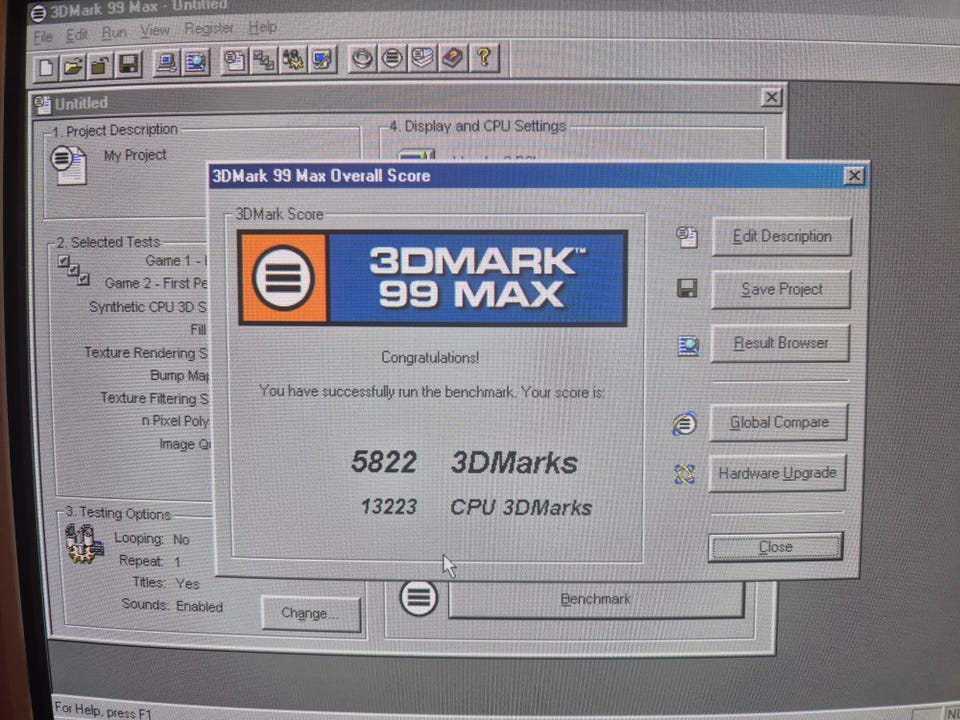Click the 'Titles: Yes' setting text
The image size is (960, 720).
click(166, 583)
